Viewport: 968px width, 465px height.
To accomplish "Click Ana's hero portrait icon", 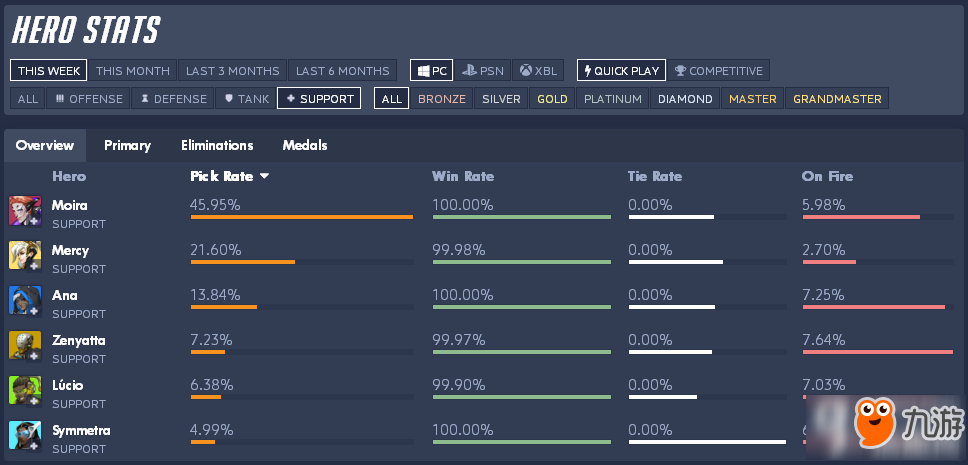I will click(x=25, y=301).
